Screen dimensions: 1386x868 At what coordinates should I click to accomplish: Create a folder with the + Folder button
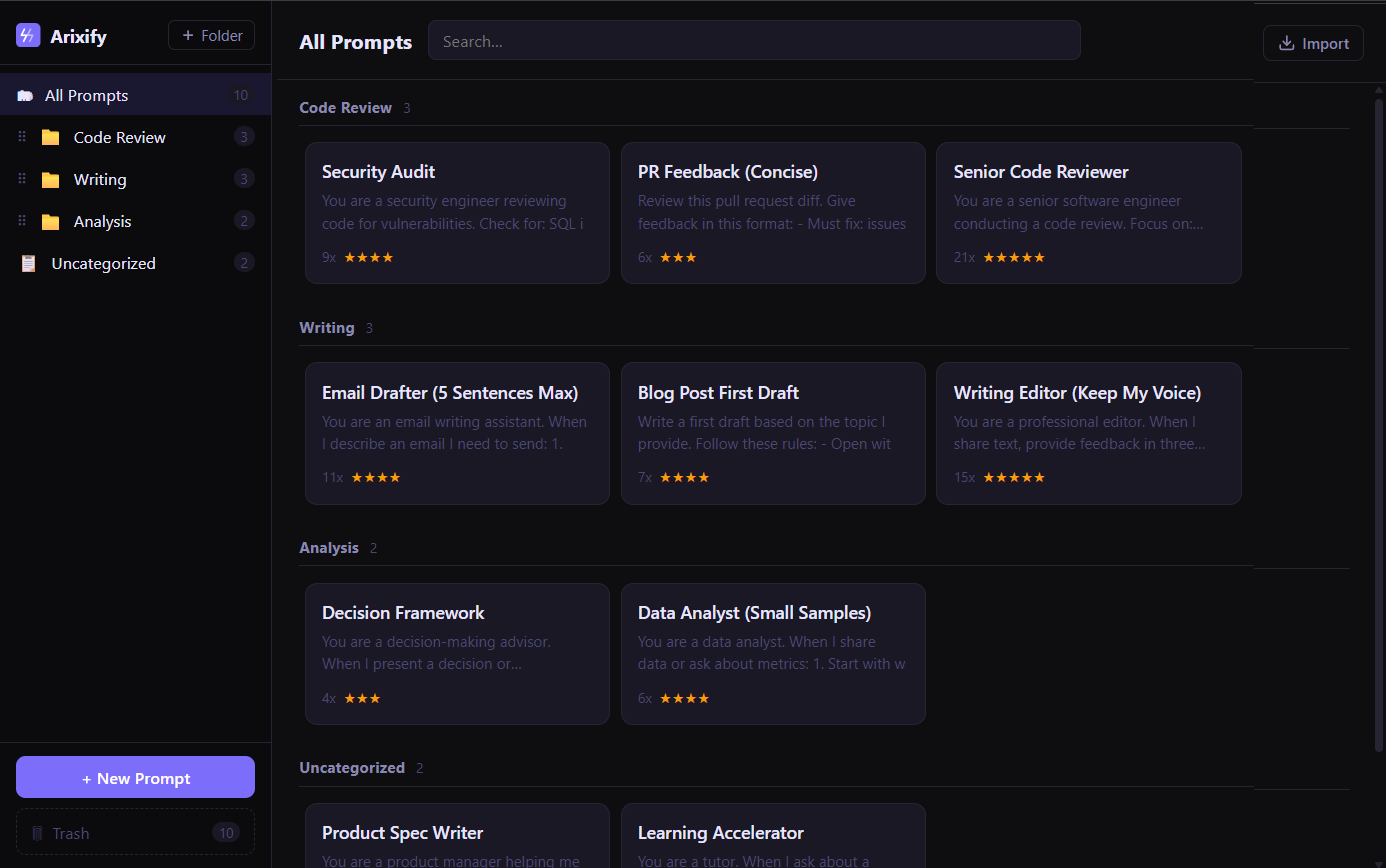[211, 36]
